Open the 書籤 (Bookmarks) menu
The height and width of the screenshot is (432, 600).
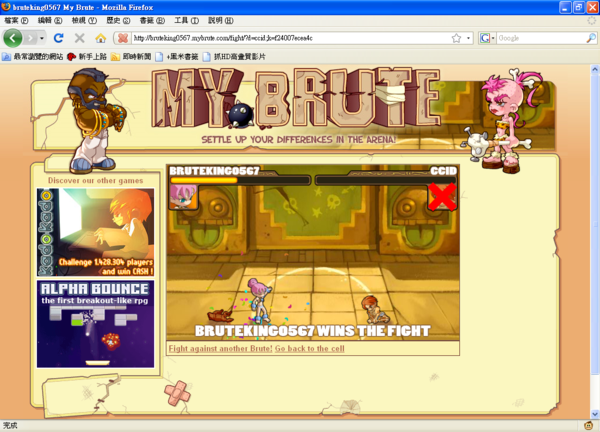coord(152,21)
